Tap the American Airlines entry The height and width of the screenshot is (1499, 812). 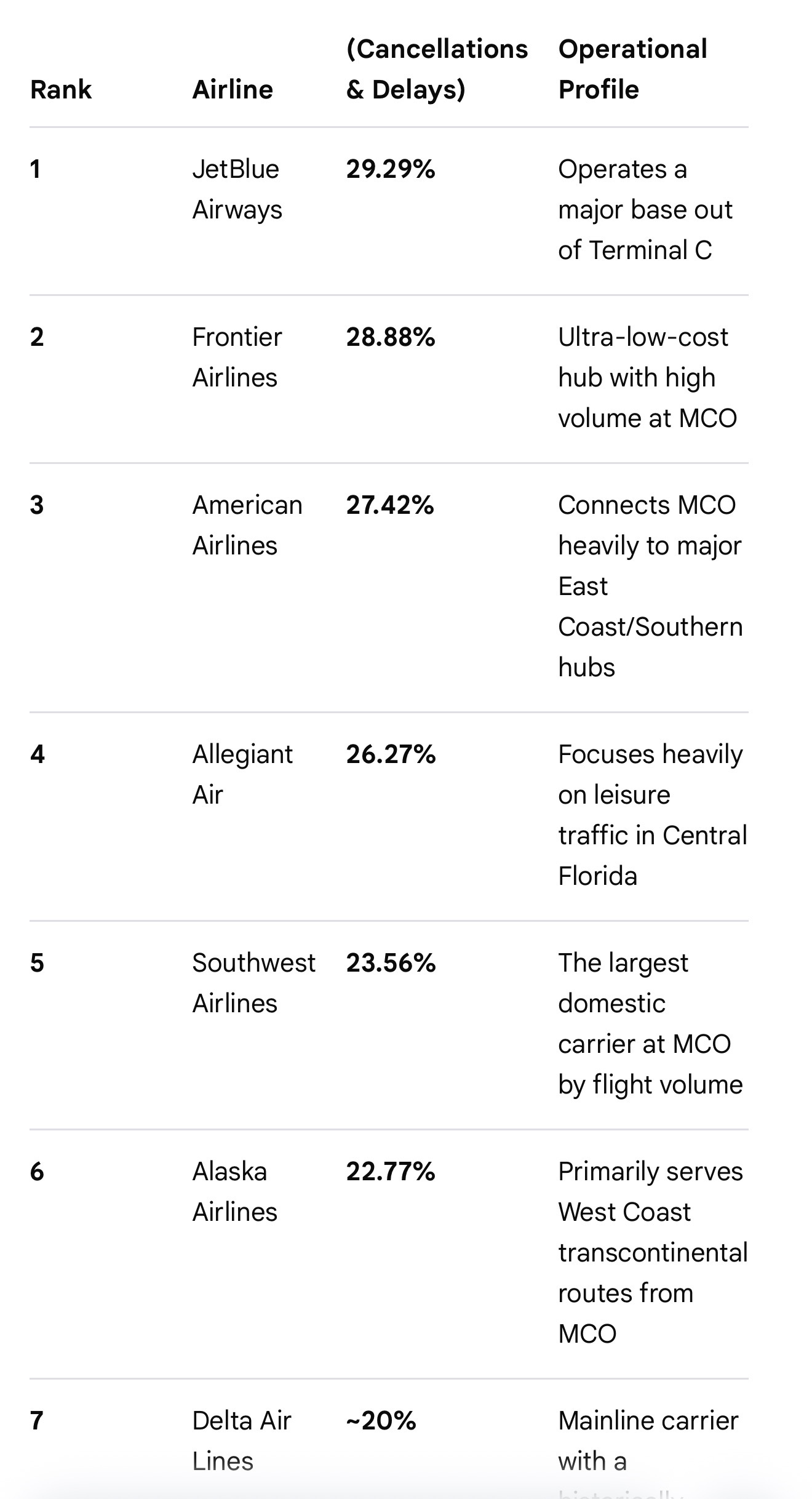pos(247,526)
